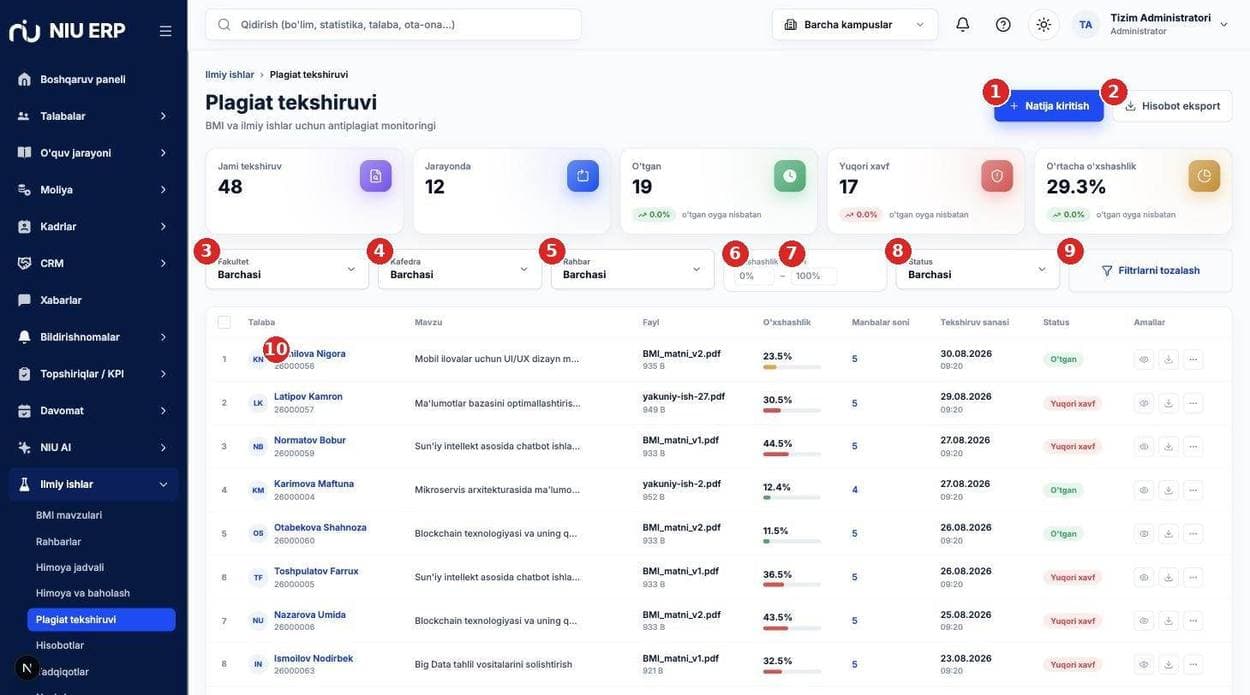Open the Status filter dropdown
Viewport: 1250px width, 695px height.
(x=977, y=269)
